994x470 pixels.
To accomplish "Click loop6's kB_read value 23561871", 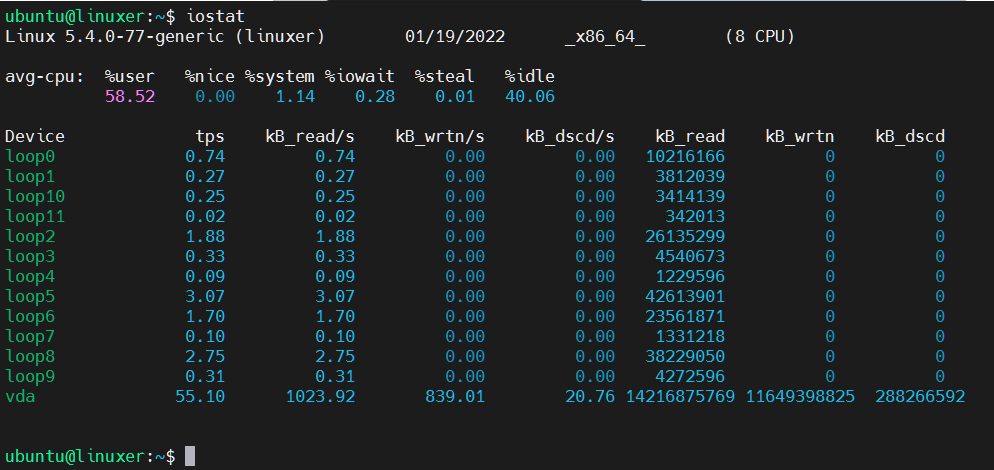I will (685, 316).
